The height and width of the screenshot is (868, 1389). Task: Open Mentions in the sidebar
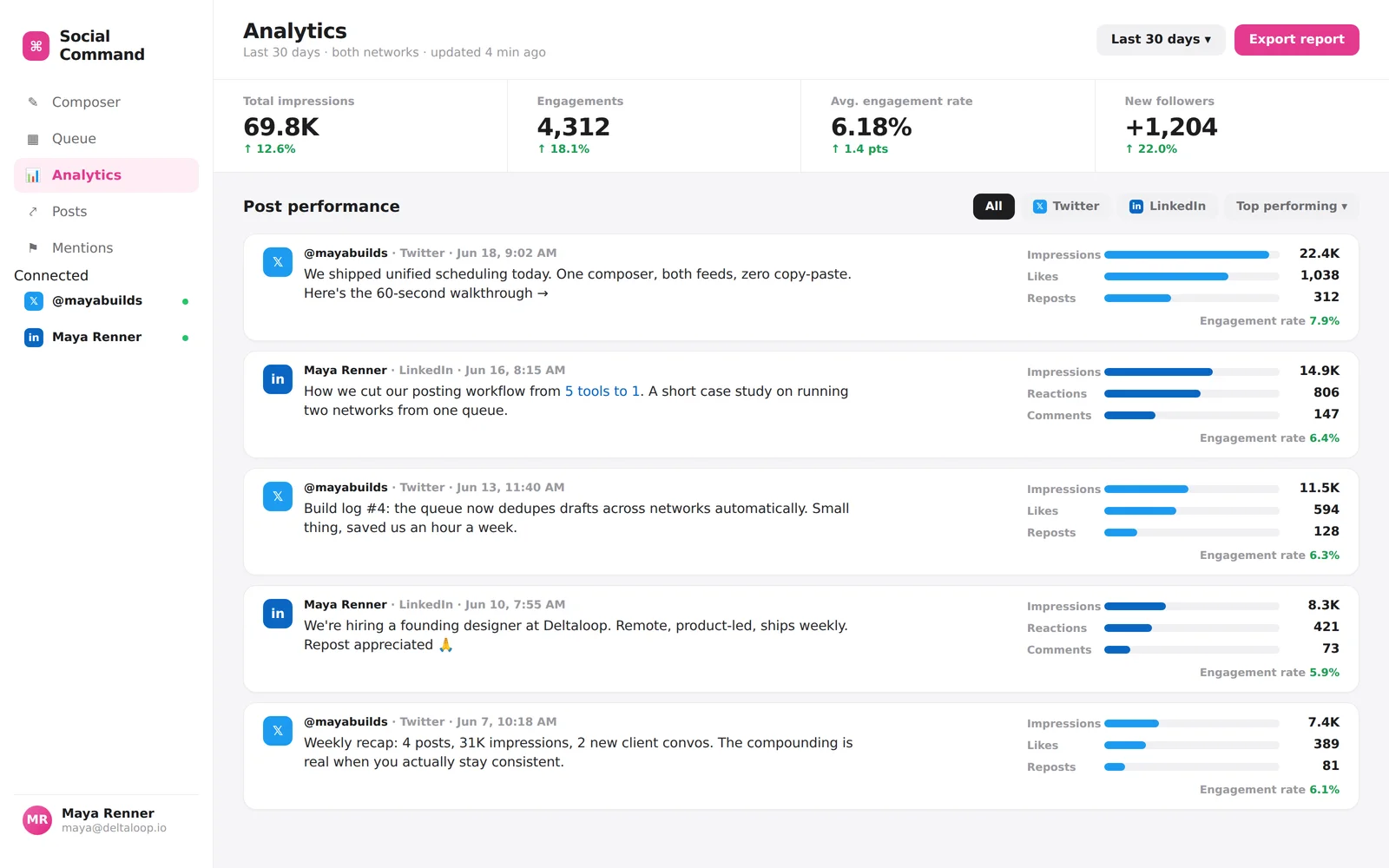[x=106, y=248]
